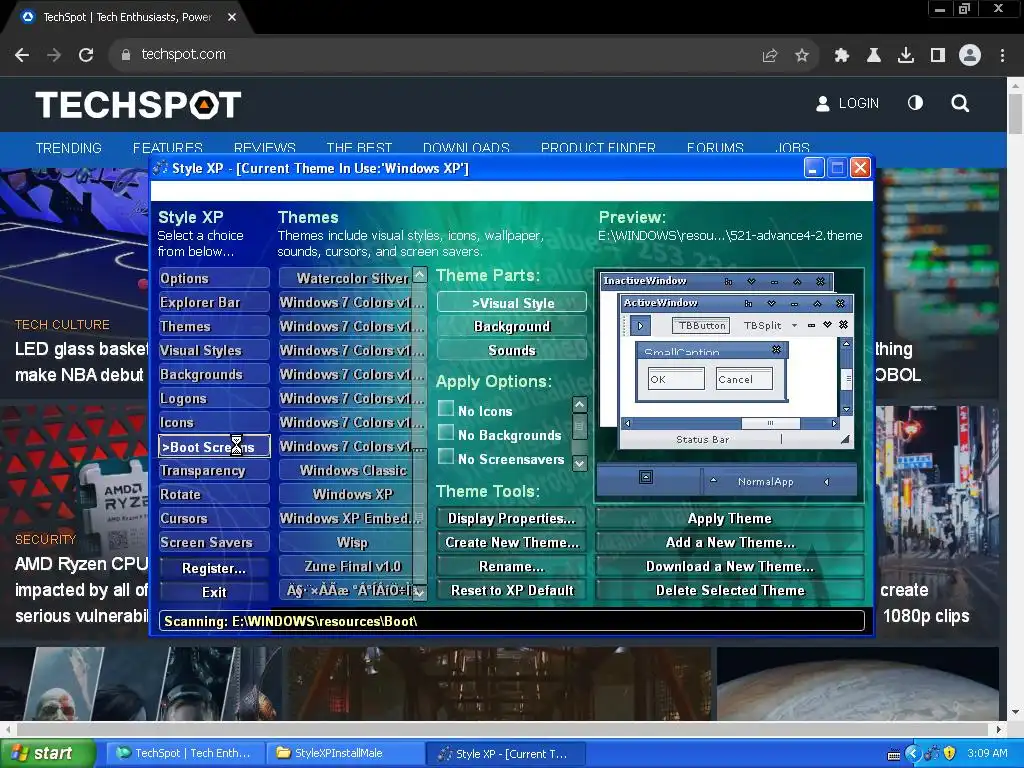Open Screen Savers section
Screen dimensions: 1024x768
(214, 543)
